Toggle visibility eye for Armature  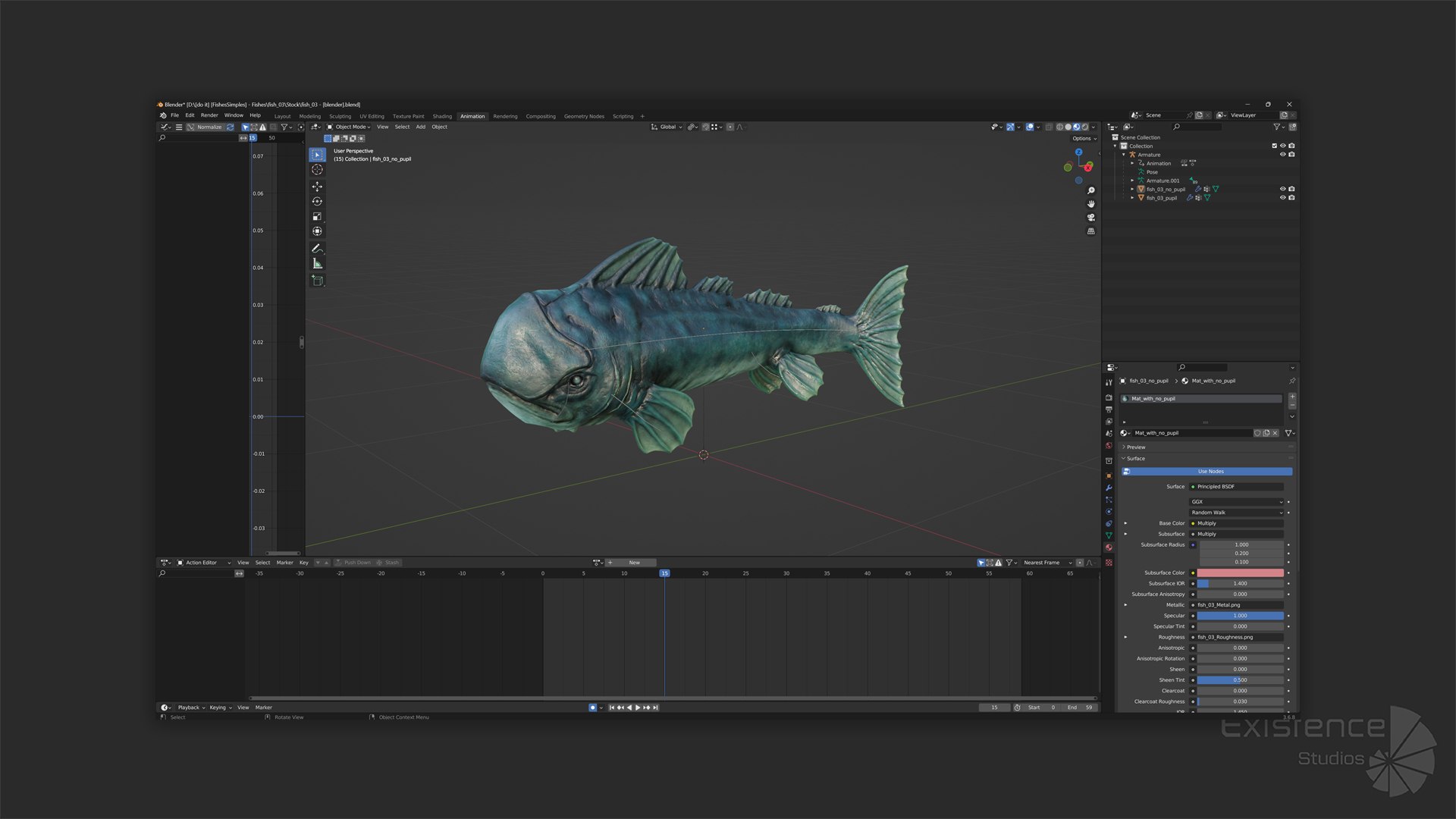pos(1283,155)
